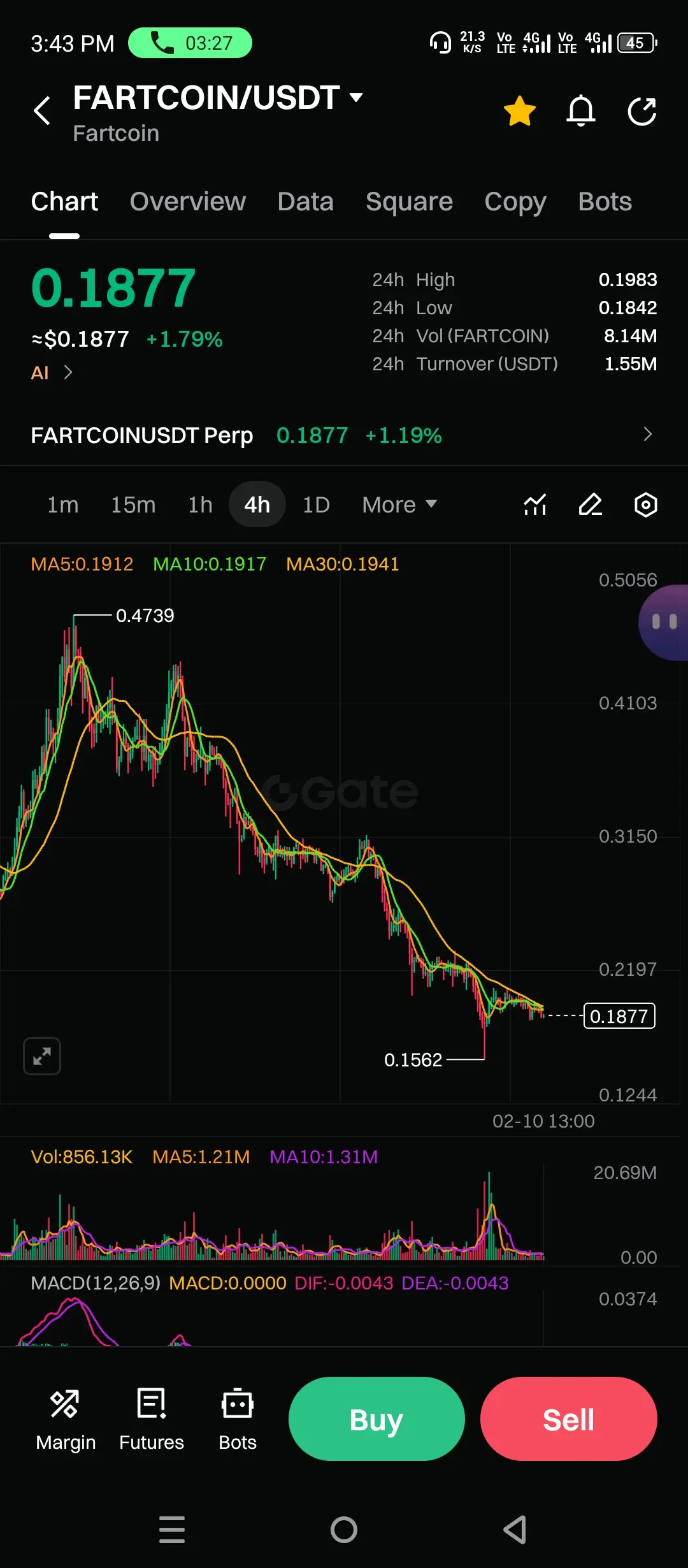The image size is (688, 1568).
Task: Open chart indicators icon
Action: coord(535,505)
